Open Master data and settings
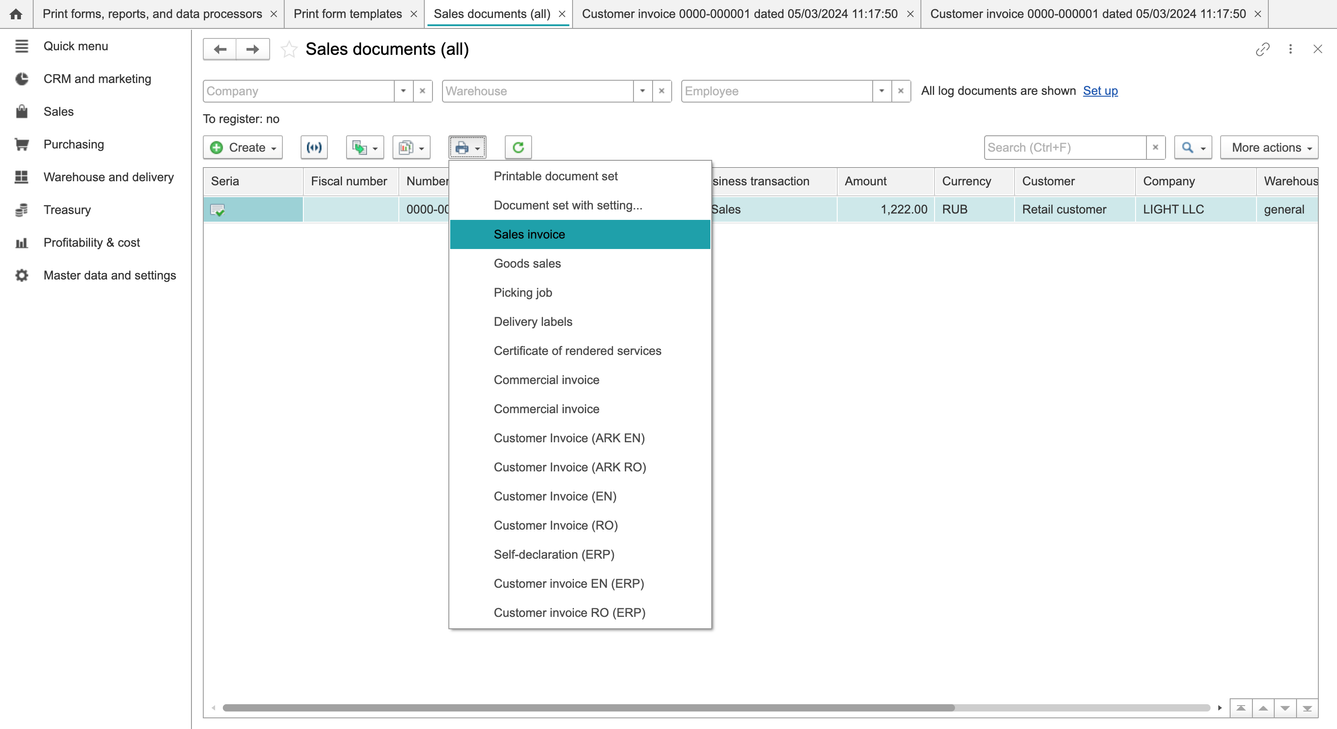This screenshot has width=1337, height=729. [x=109, y=275]
